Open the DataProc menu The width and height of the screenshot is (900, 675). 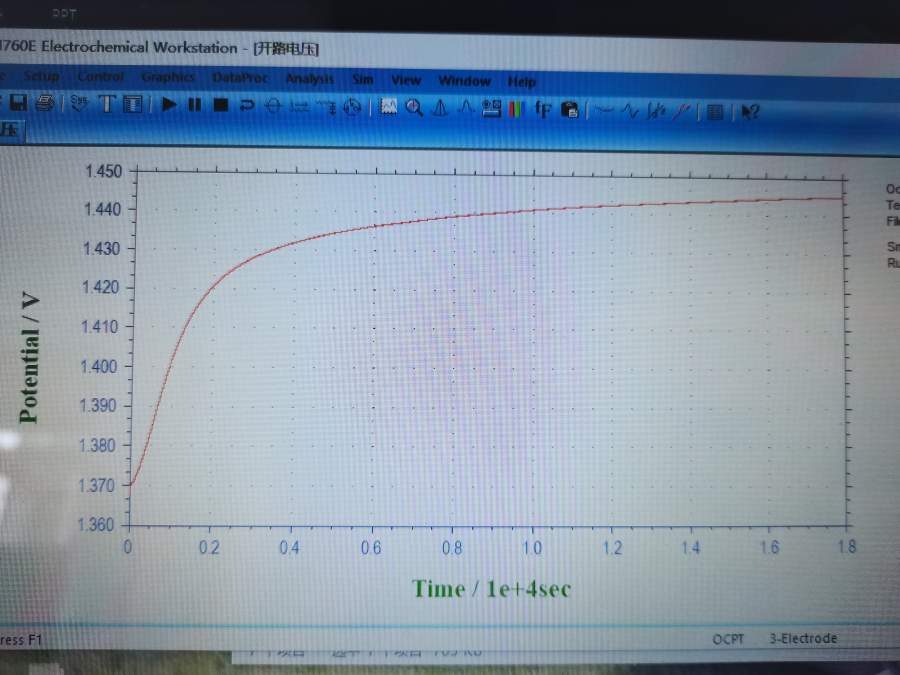click(240, 77)
